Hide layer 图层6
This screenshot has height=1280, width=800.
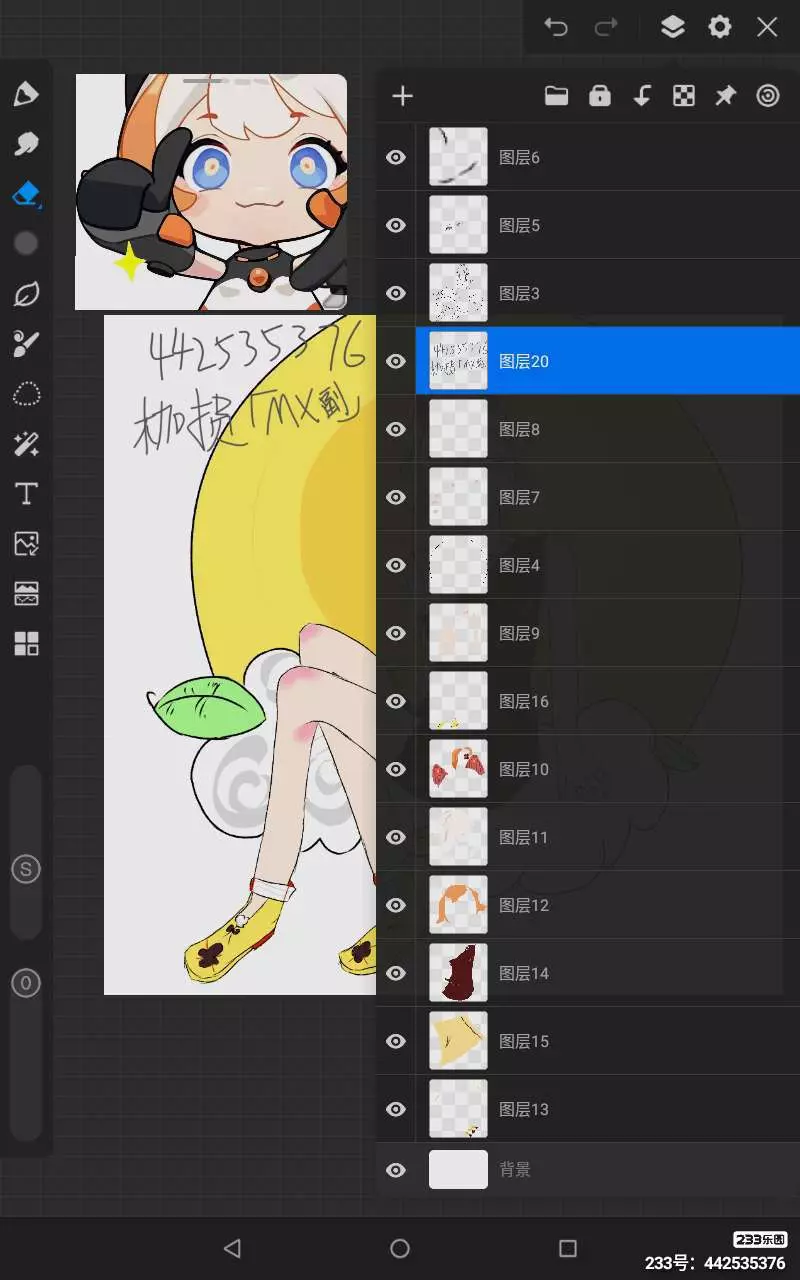tap(396, 157)
